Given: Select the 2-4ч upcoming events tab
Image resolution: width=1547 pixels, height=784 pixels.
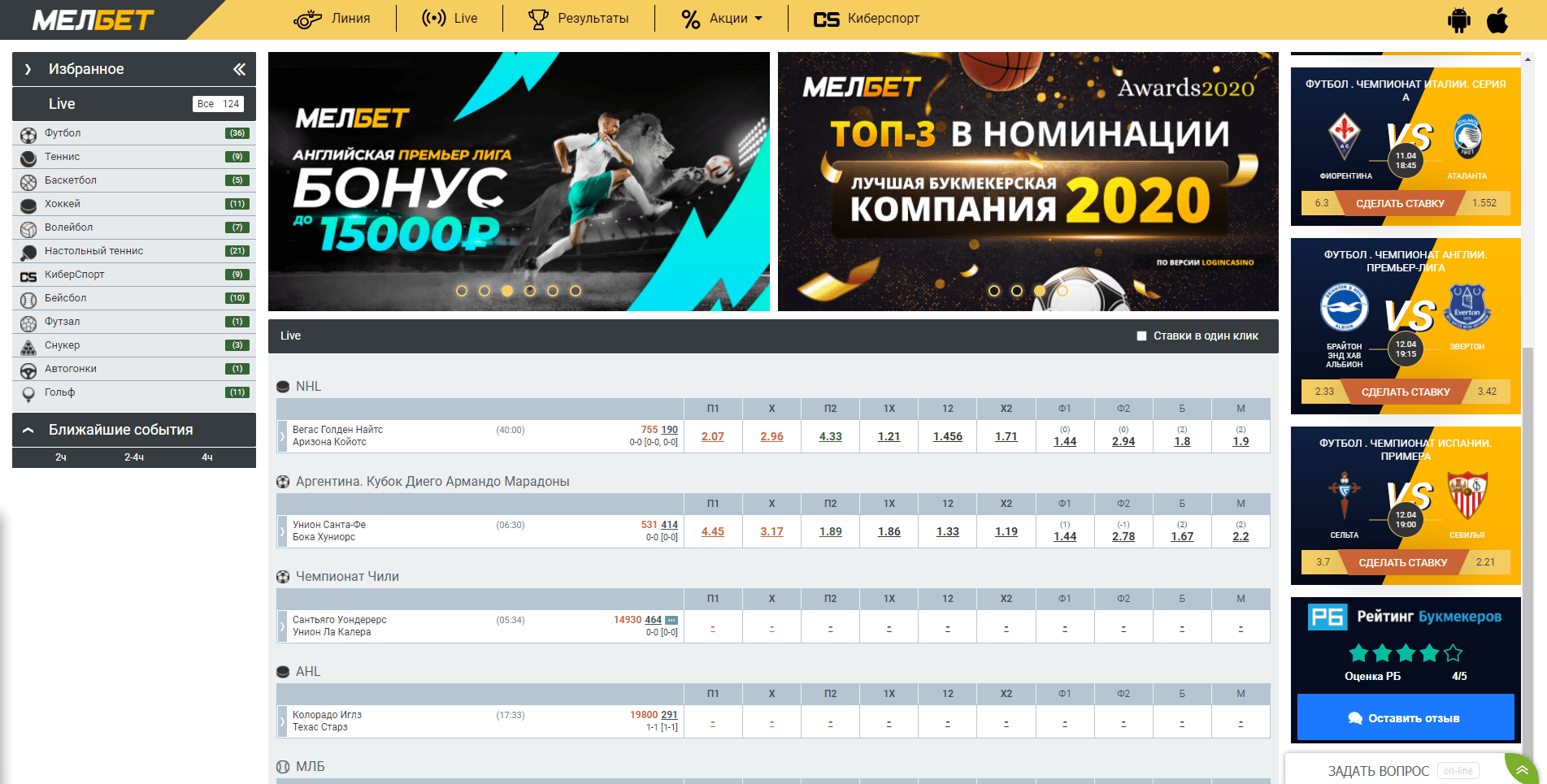Looking at the screenshot, I should click(134, 457).
